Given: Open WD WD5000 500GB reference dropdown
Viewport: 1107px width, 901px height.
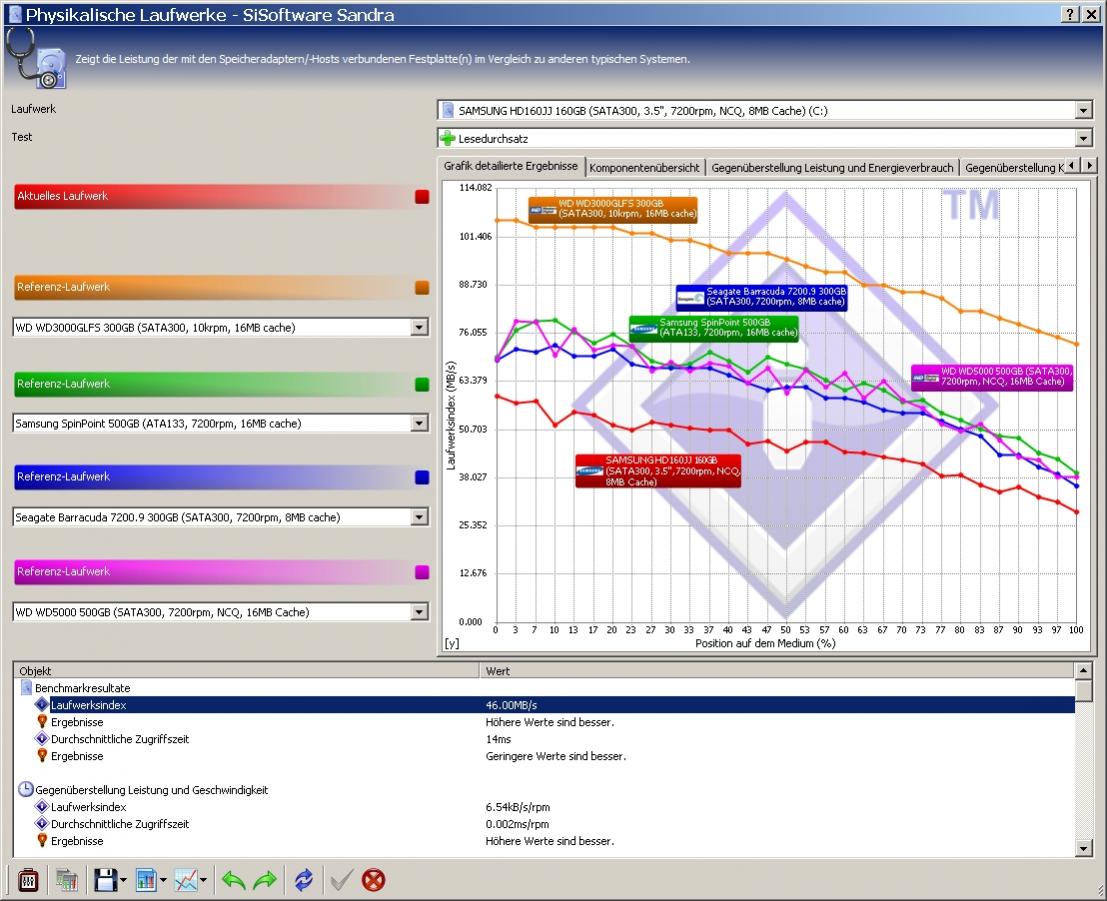Looking at the screenshot, I should point(419,611).
